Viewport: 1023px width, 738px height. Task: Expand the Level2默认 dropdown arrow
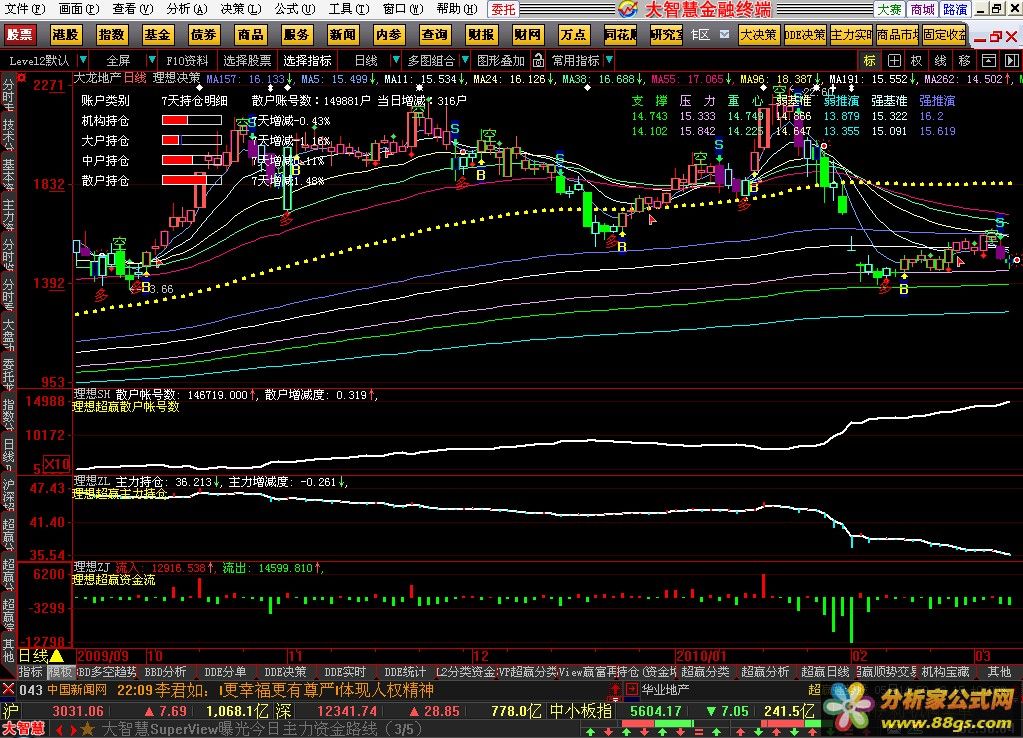tap(83, 61)
